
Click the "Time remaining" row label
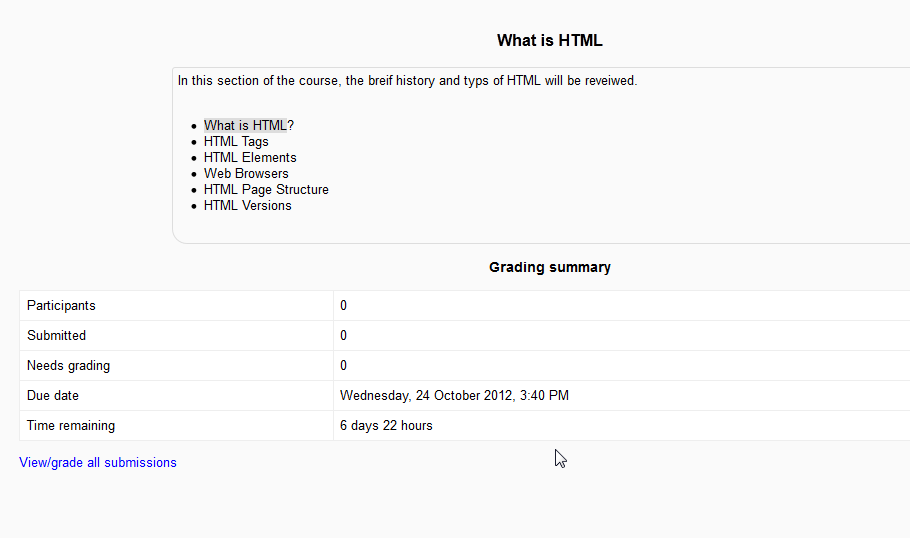[71, 426]
